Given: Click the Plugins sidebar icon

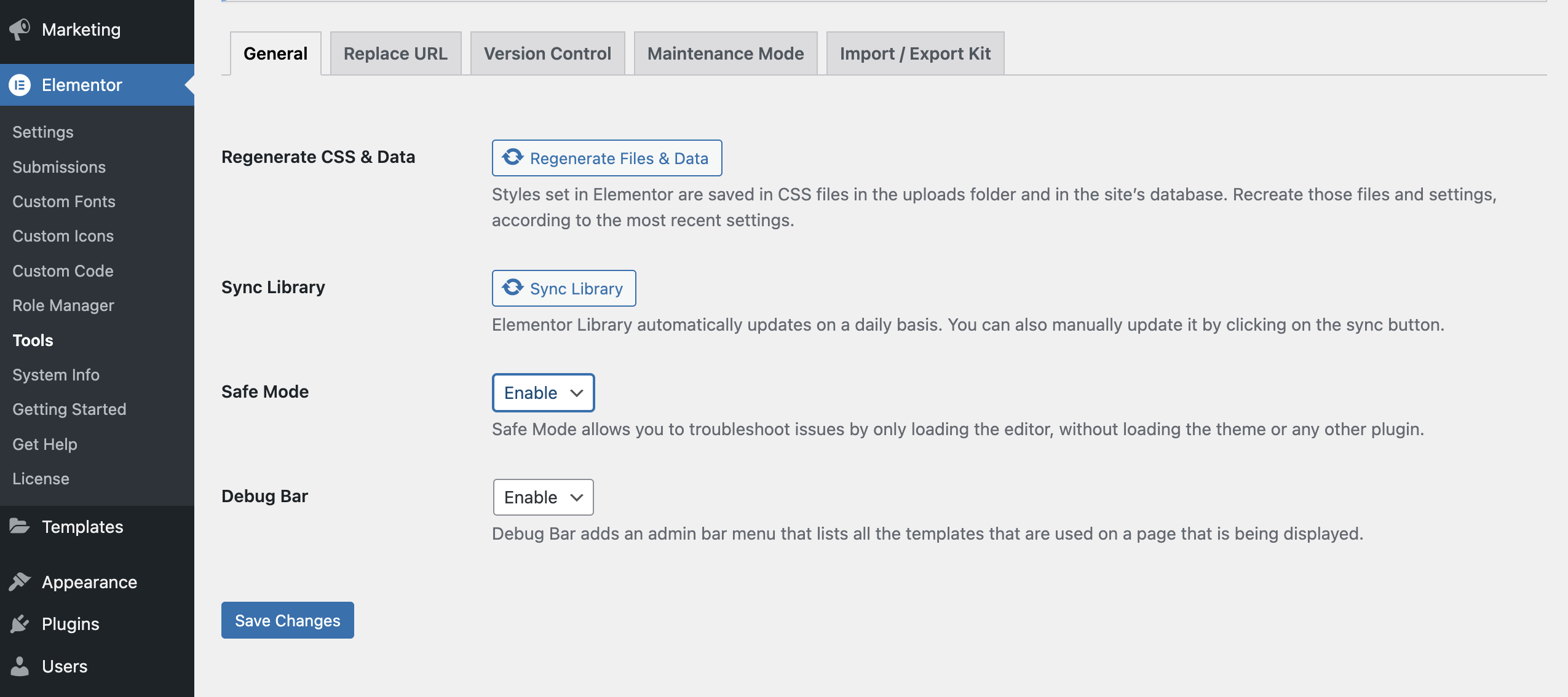Looking at the screenshot, I should (x=21, y=623).
